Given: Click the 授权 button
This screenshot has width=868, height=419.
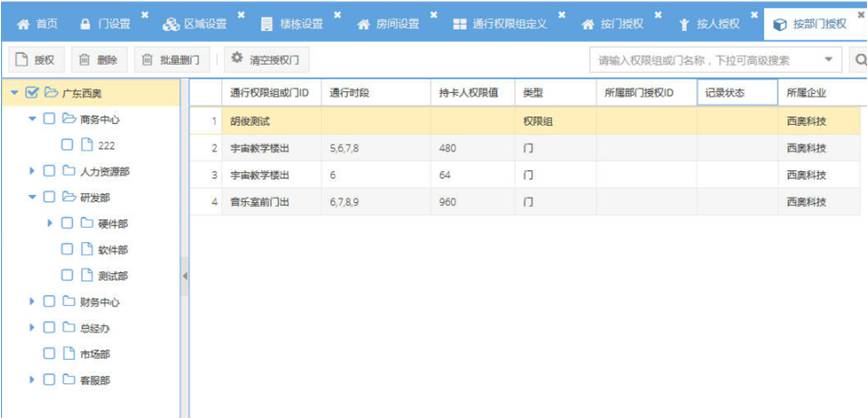Looking at the screenshot, I should (37, 60).
